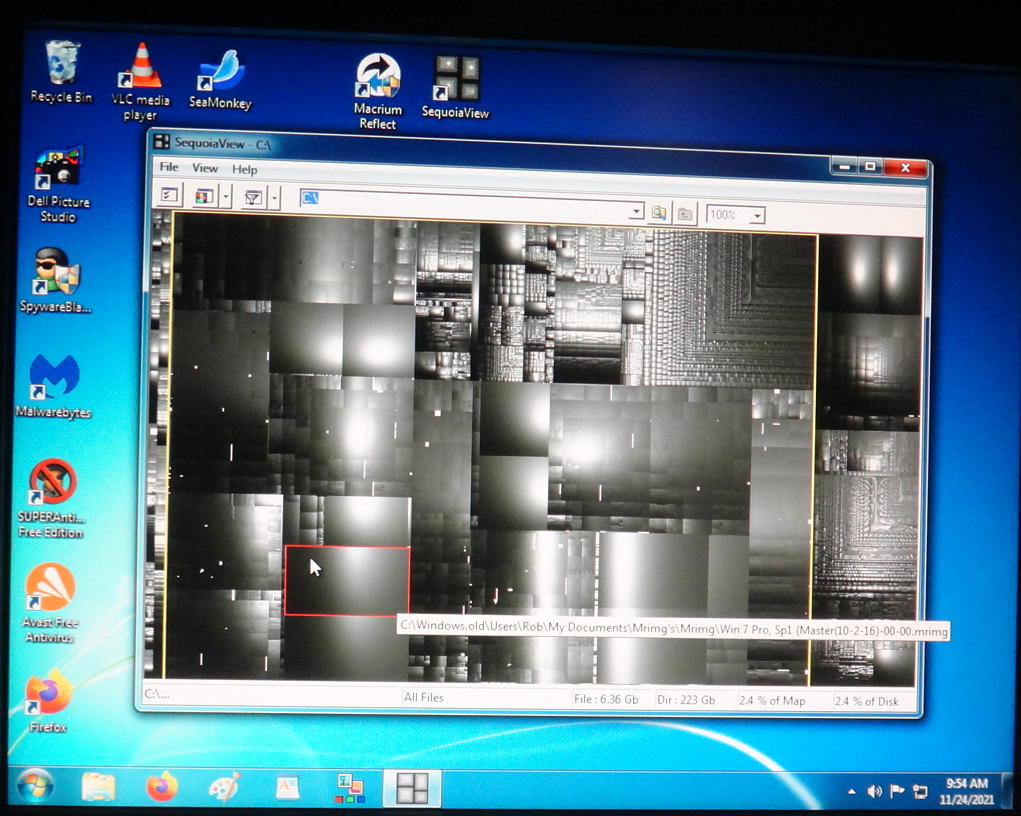Expand the filter dropdown arrow

click(274, 198)
